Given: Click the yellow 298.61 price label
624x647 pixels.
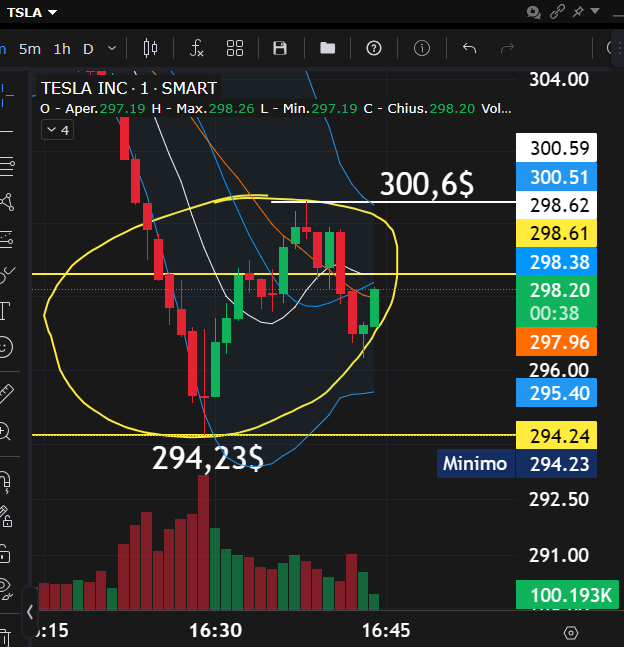Looking at the screenshot, I should (x=556, y=233).
